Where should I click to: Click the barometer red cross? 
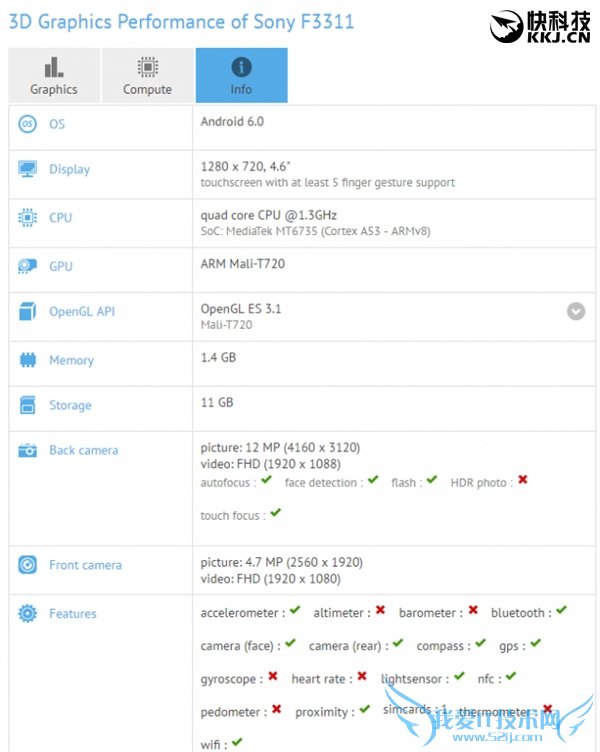[x=473, y=610]
